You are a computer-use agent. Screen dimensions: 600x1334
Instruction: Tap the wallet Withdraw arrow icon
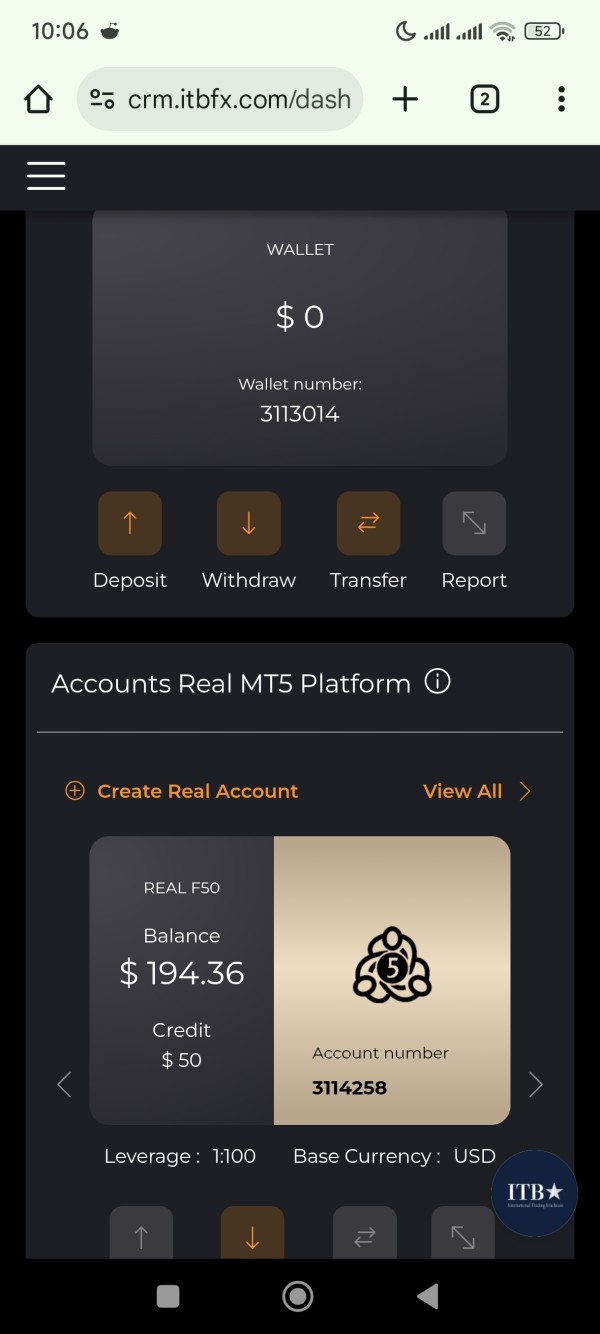pyautogui.click(x=249, y=523)
